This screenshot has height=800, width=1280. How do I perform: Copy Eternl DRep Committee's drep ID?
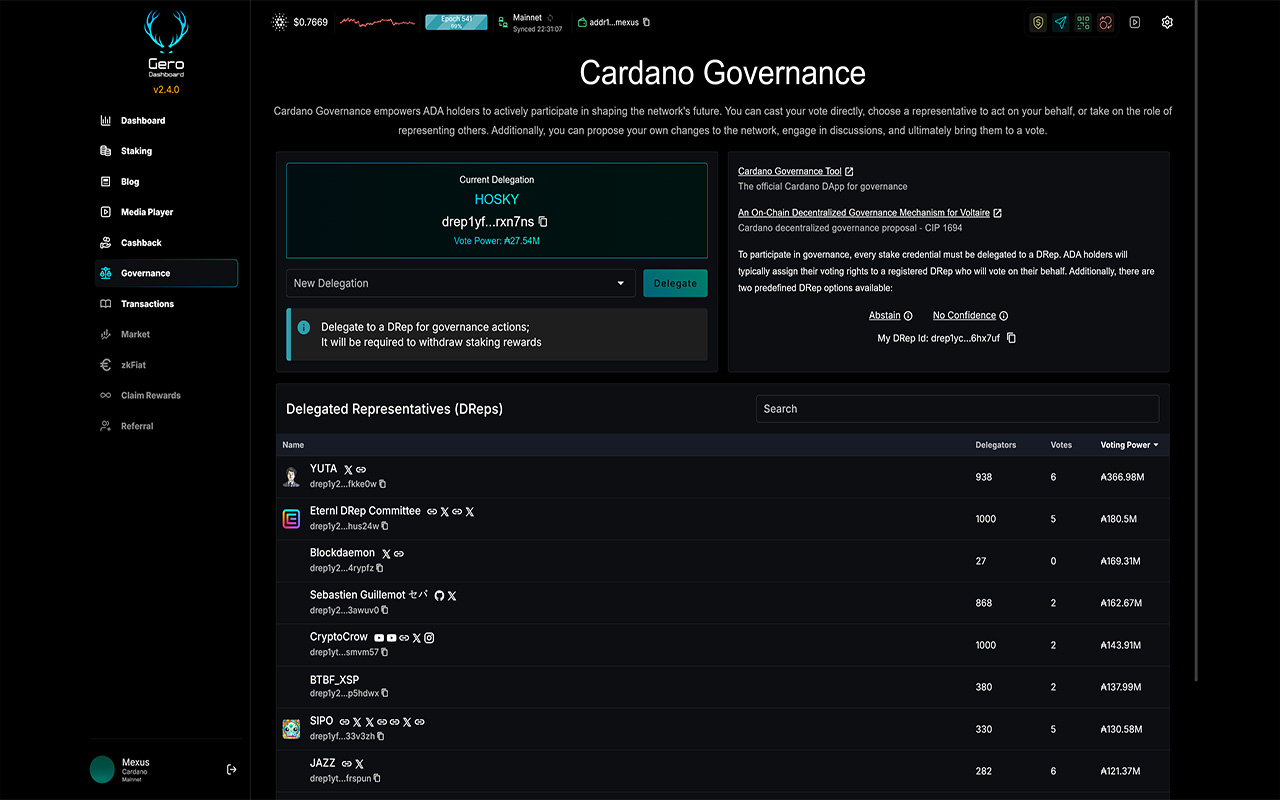click(x=385, y=526)
